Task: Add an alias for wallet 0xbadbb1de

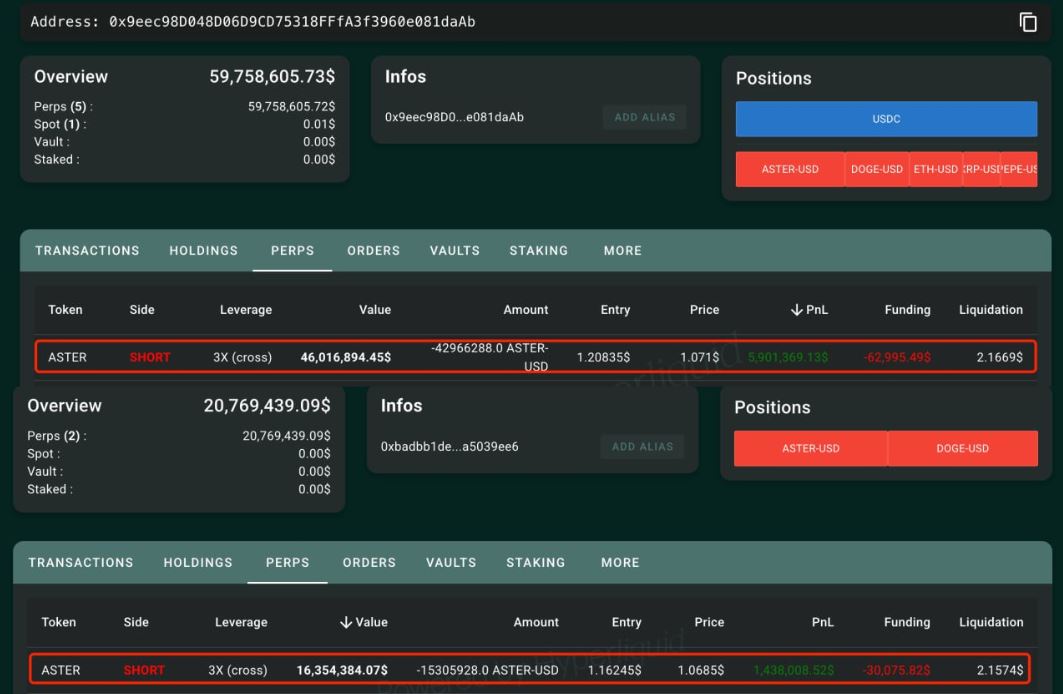Action: coord(643,446)
